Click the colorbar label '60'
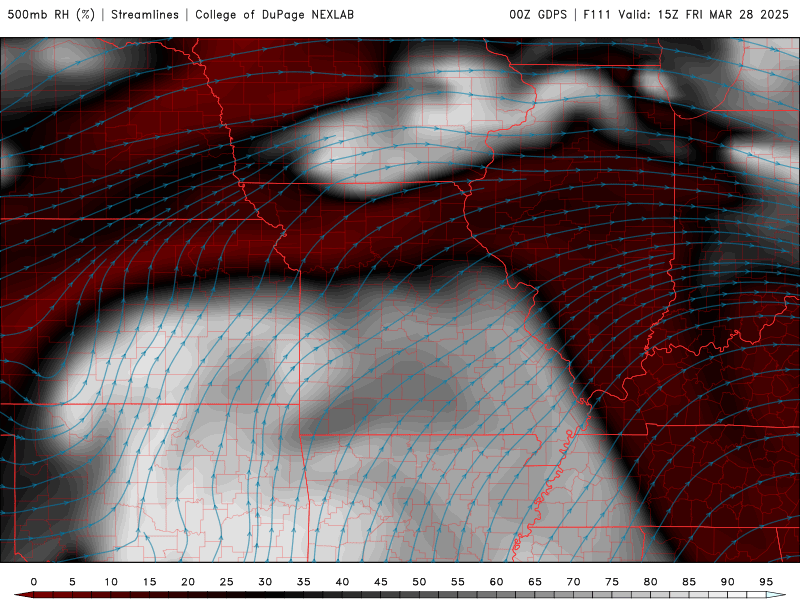The height and width of the screenshot is (600, 800). pos(496,582)
